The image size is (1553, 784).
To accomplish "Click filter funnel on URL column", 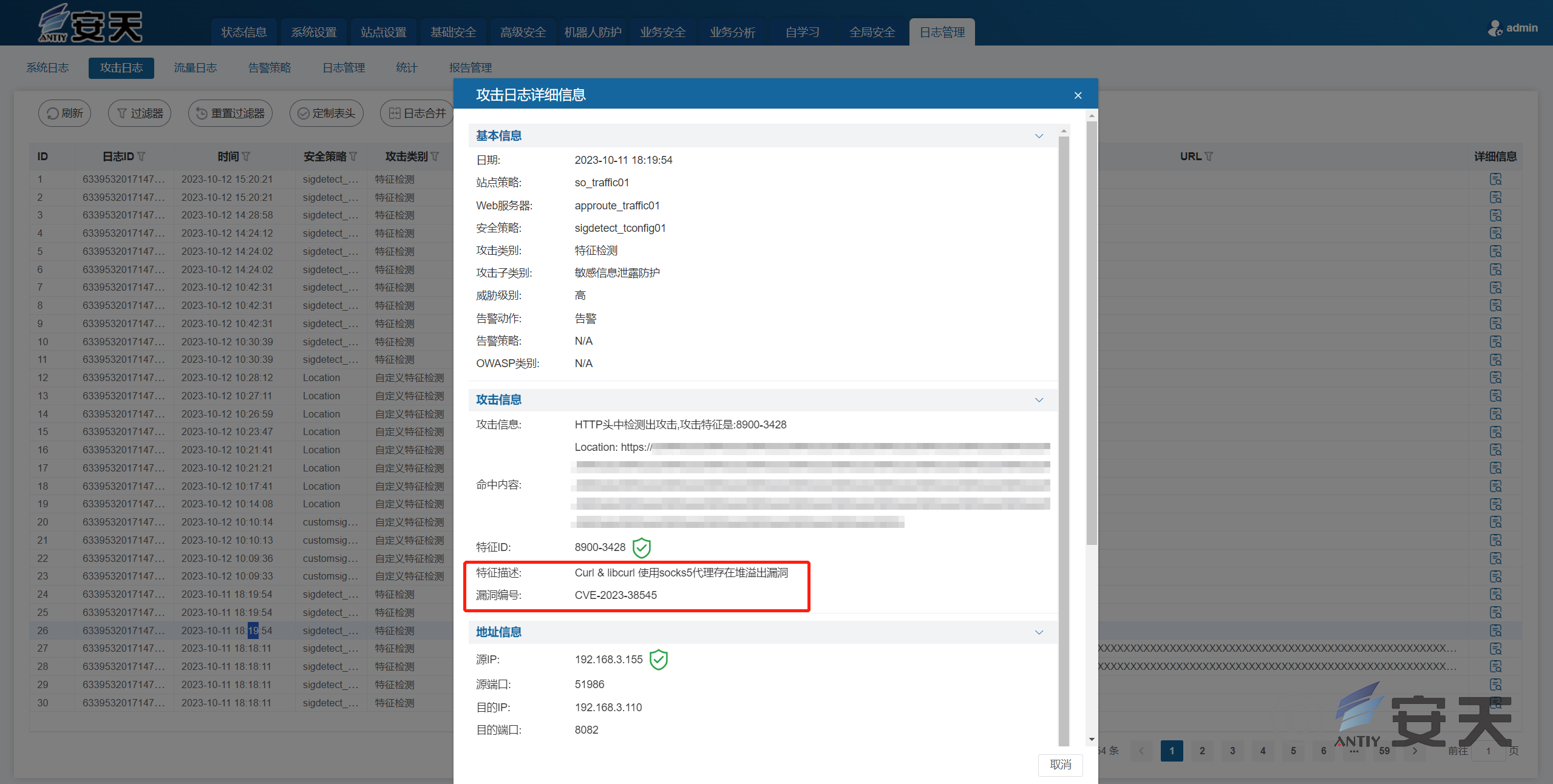I will pos(1209,157).
